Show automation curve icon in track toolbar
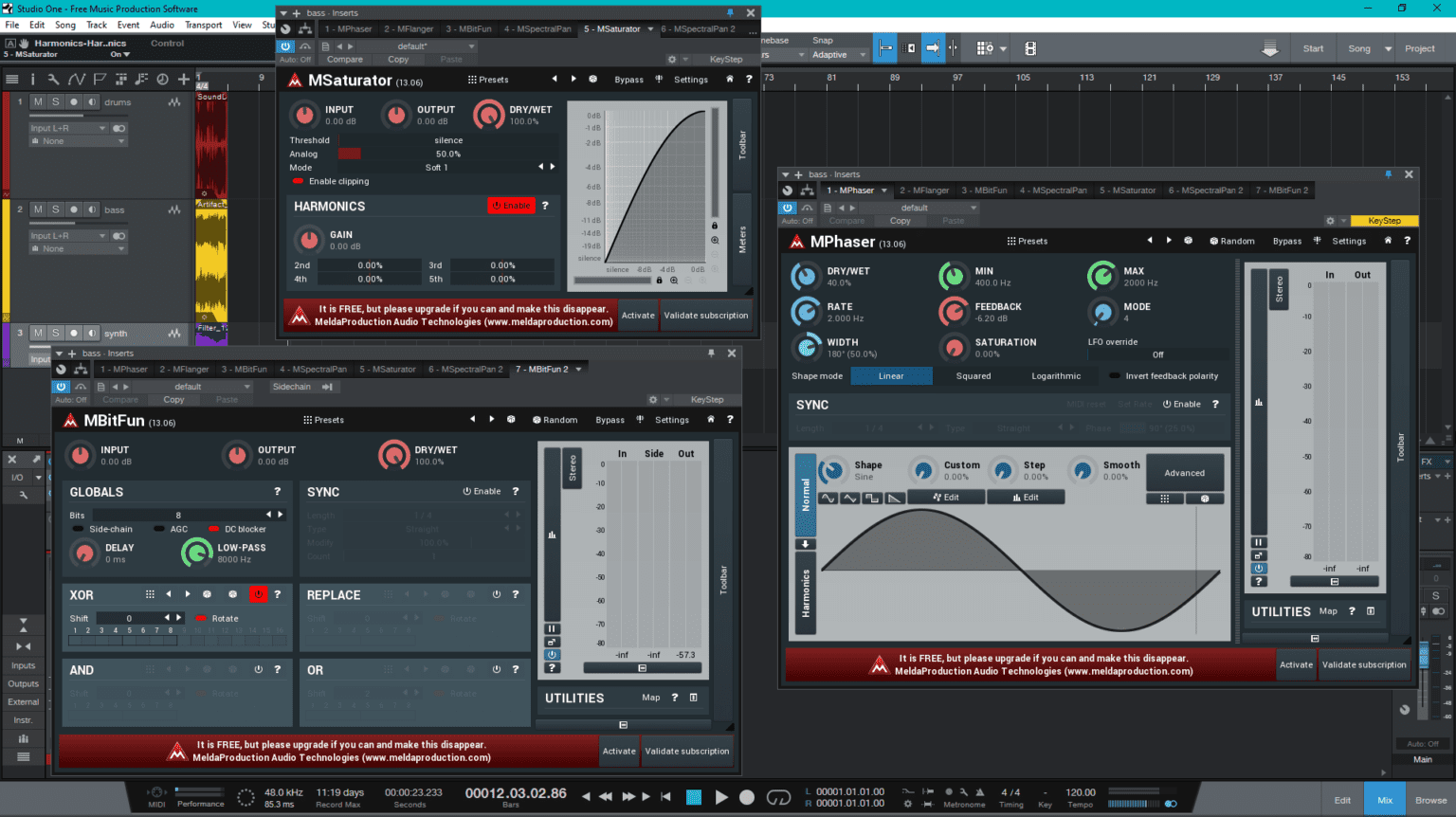Screen dimensions: 1456x817 coord(77,80)
